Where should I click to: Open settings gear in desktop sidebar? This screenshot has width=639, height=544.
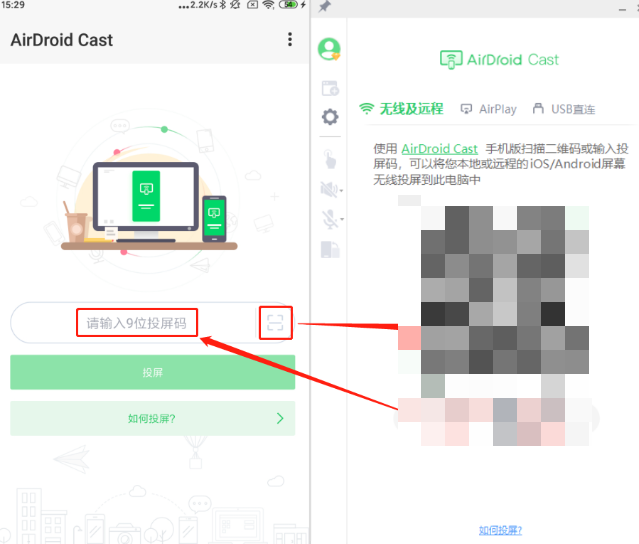(330, 117)
